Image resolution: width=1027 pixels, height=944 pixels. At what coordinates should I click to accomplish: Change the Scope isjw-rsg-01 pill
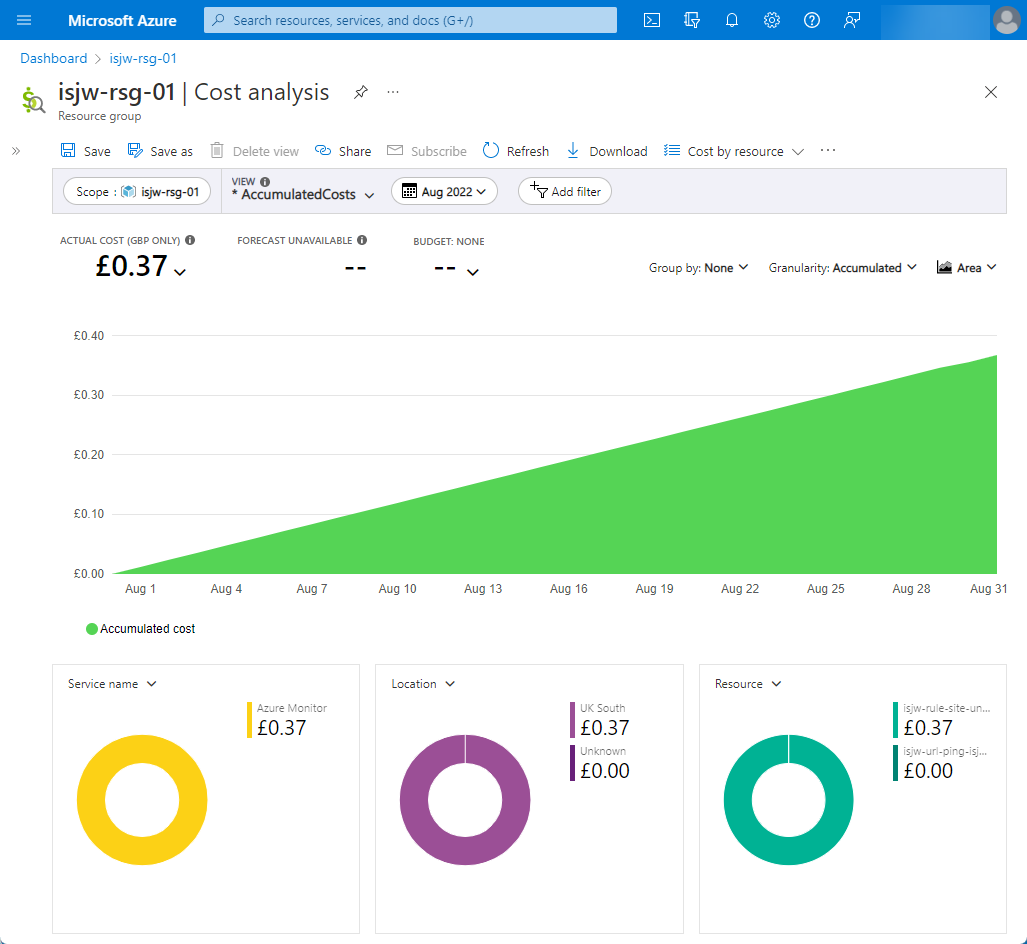137,191
